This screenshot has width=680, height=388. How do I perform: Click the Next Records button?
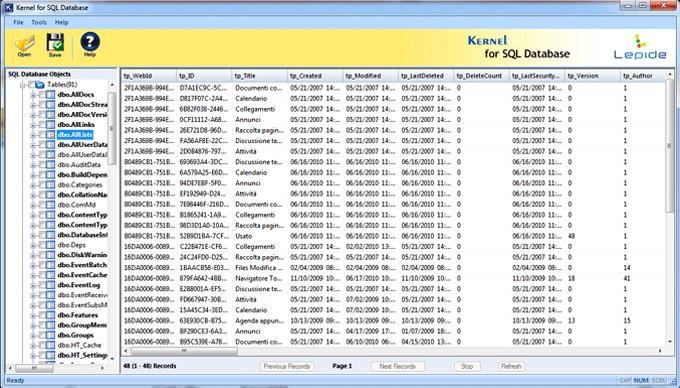pos(398,366)
